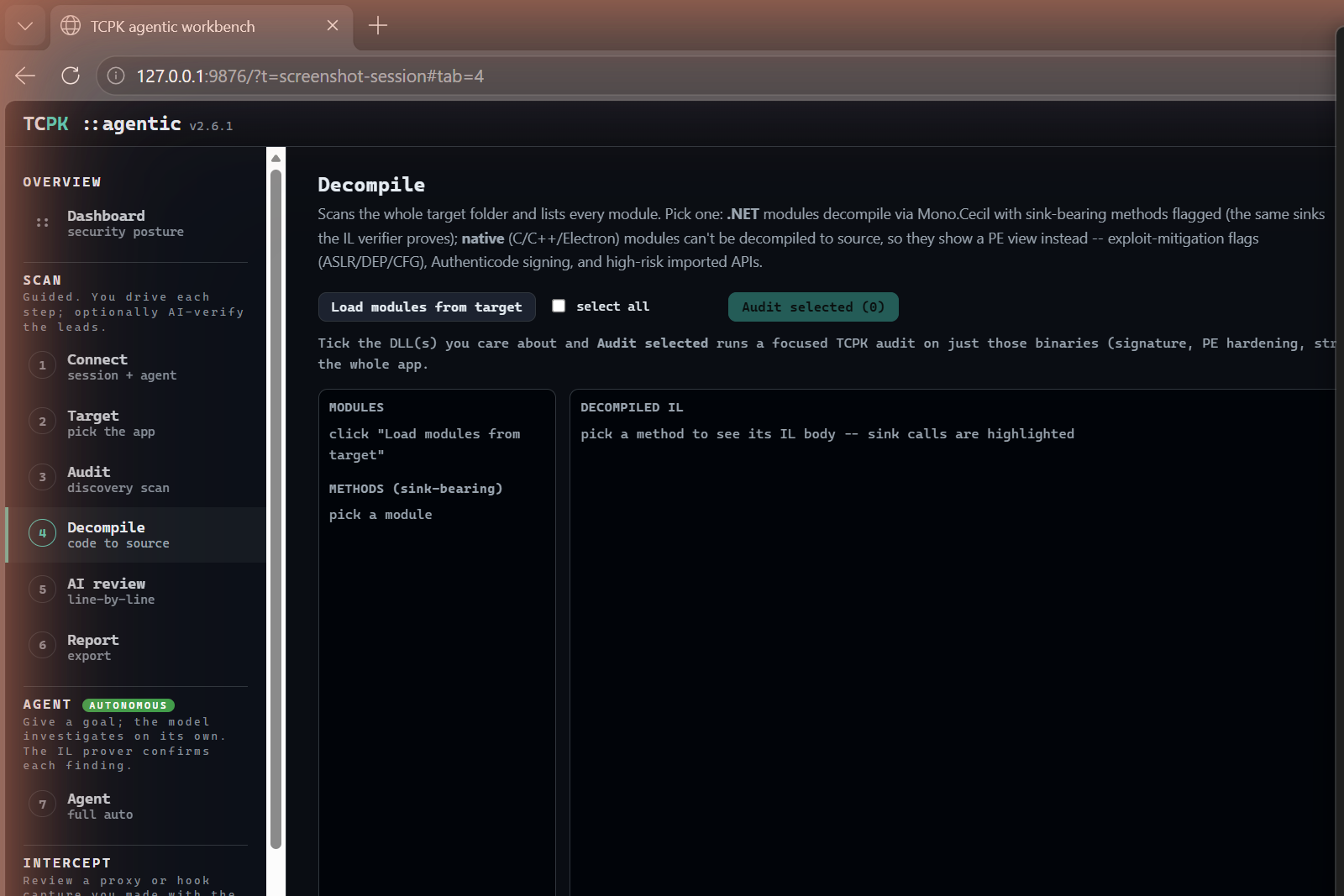Select step 2 circle for Target
Screen dimensions: 1344x896
point(42,422)
